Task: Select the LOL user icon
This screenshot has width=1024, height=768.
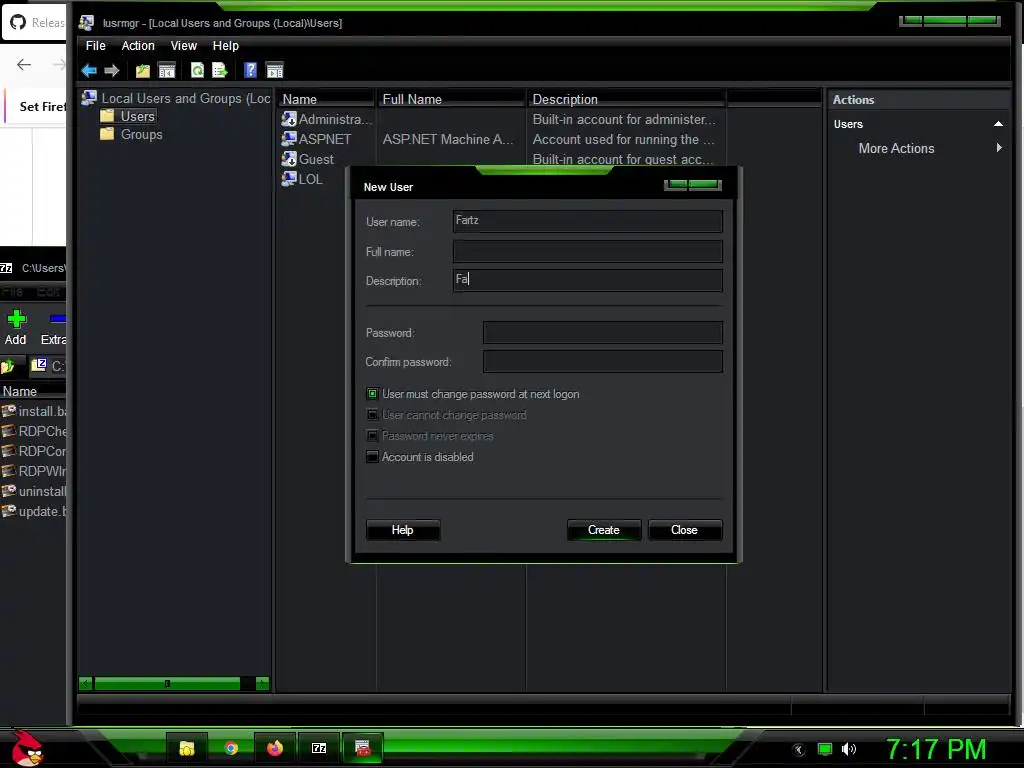Action: tap(289, 178)
